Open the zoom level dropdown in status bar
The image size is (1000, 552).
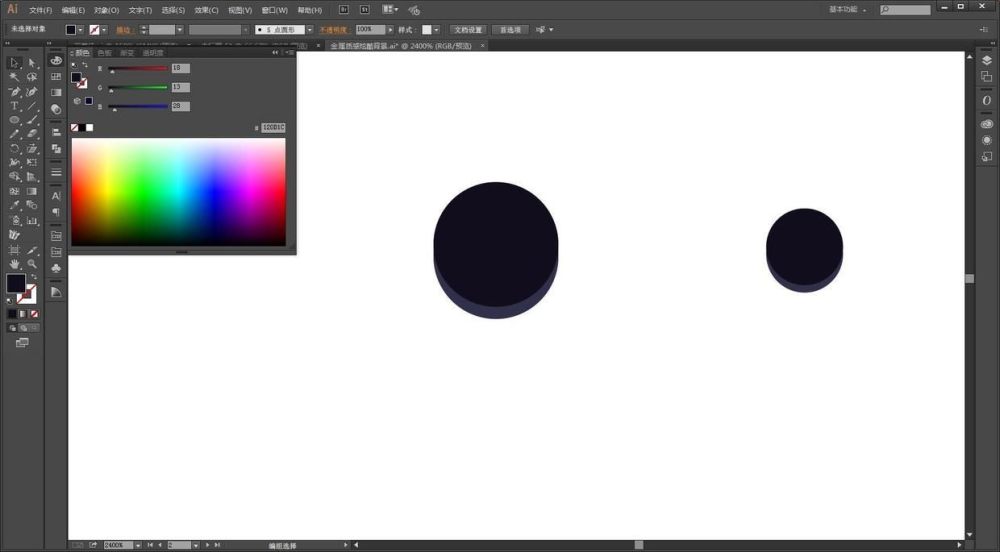click(x=137, y=545)
